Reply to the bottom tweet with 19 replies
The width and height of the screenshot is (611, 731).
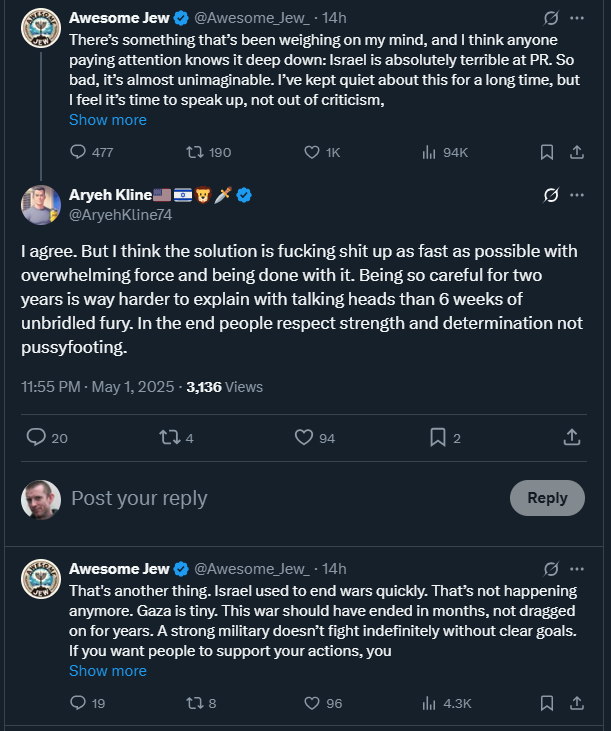(x=79, y=703)
